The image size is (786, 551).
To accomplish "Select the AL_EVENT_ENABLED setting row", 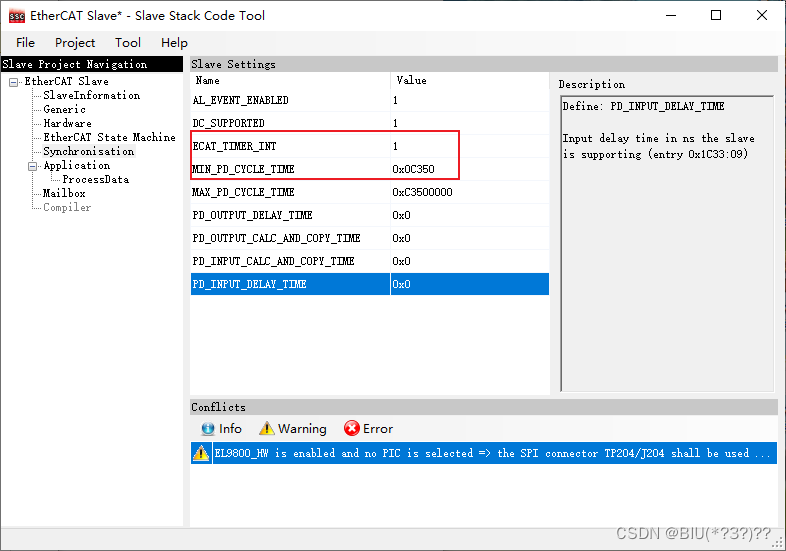I will (370, 100).
